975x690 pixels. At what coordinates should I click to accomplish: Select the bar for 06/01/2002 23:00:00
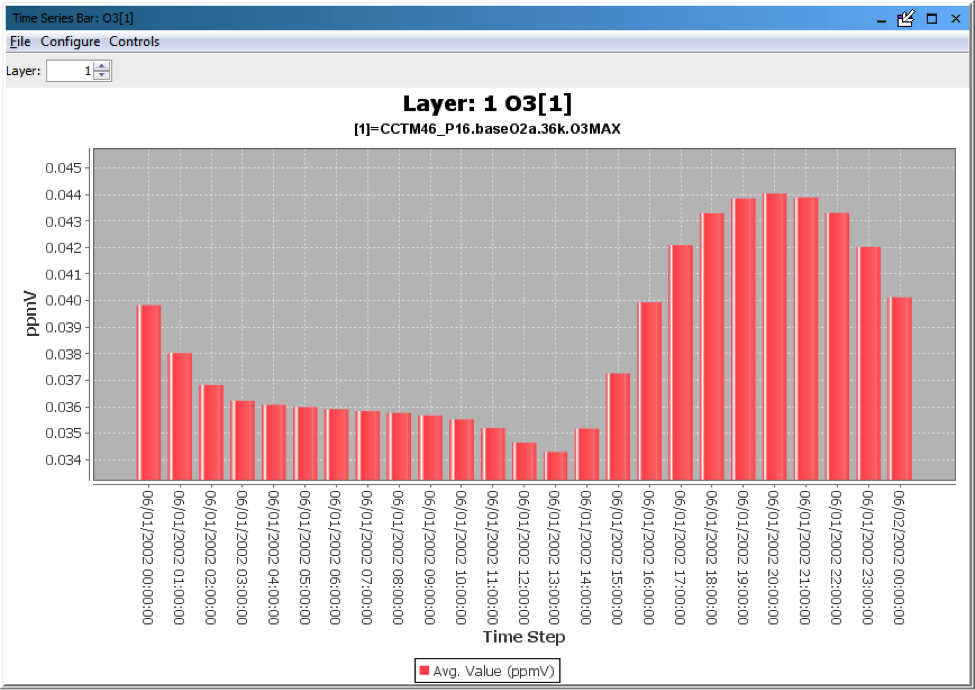click(869, 363)
